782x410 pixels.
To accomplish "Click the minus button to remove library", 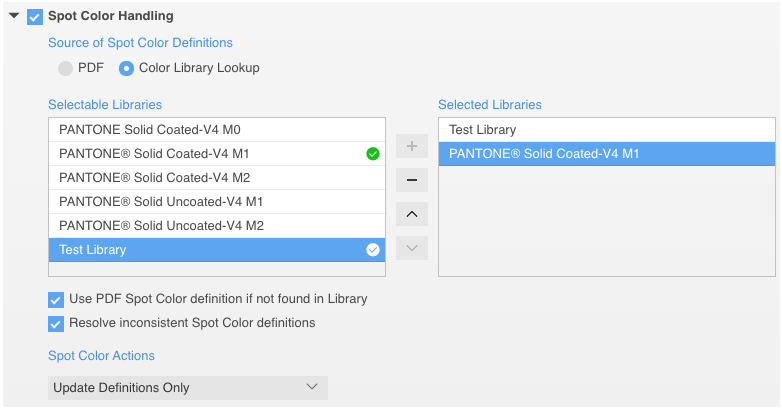I will [x=411, y=181].
